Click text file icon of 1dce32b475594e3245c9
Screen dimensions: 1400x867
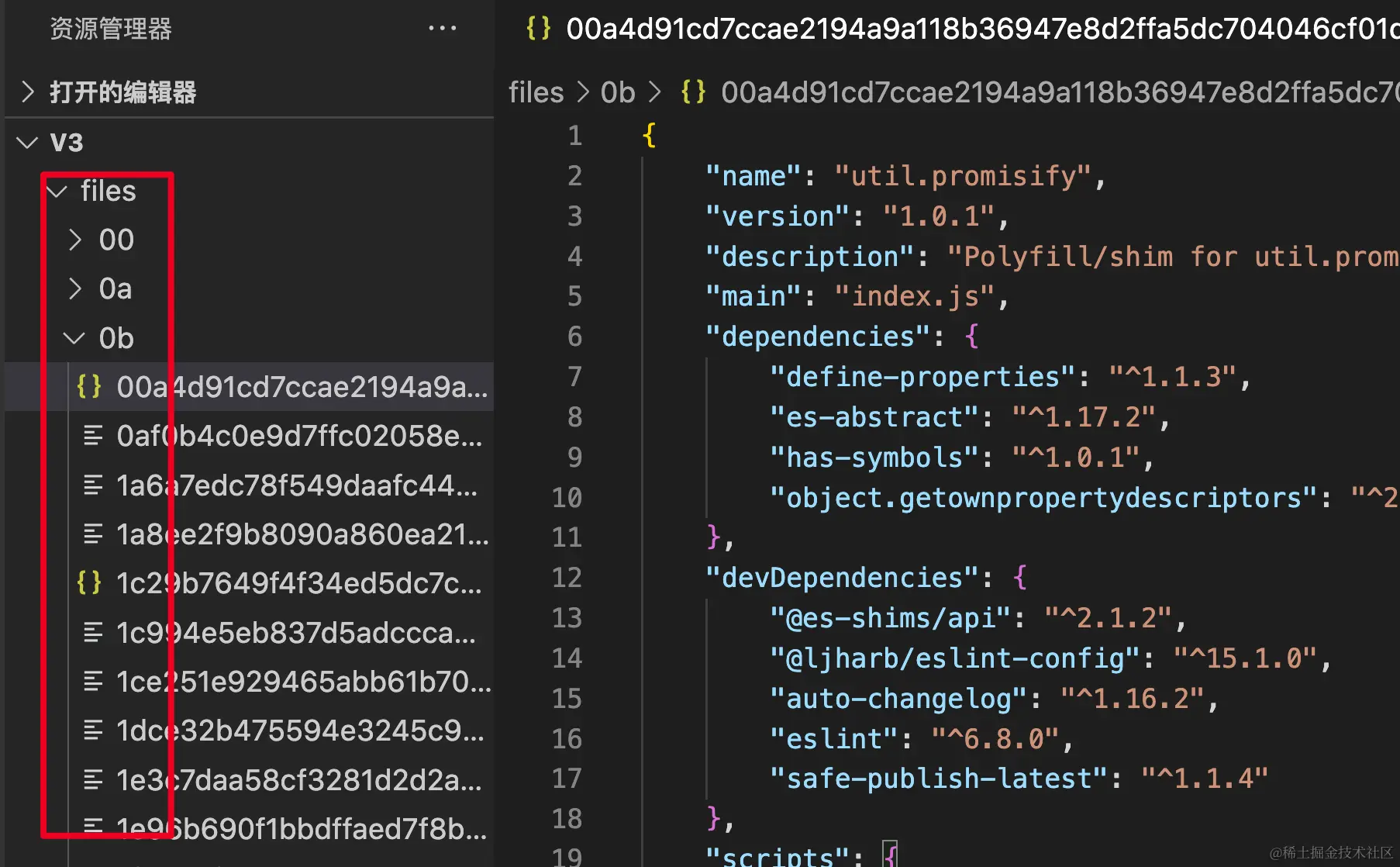click(93, 731)
